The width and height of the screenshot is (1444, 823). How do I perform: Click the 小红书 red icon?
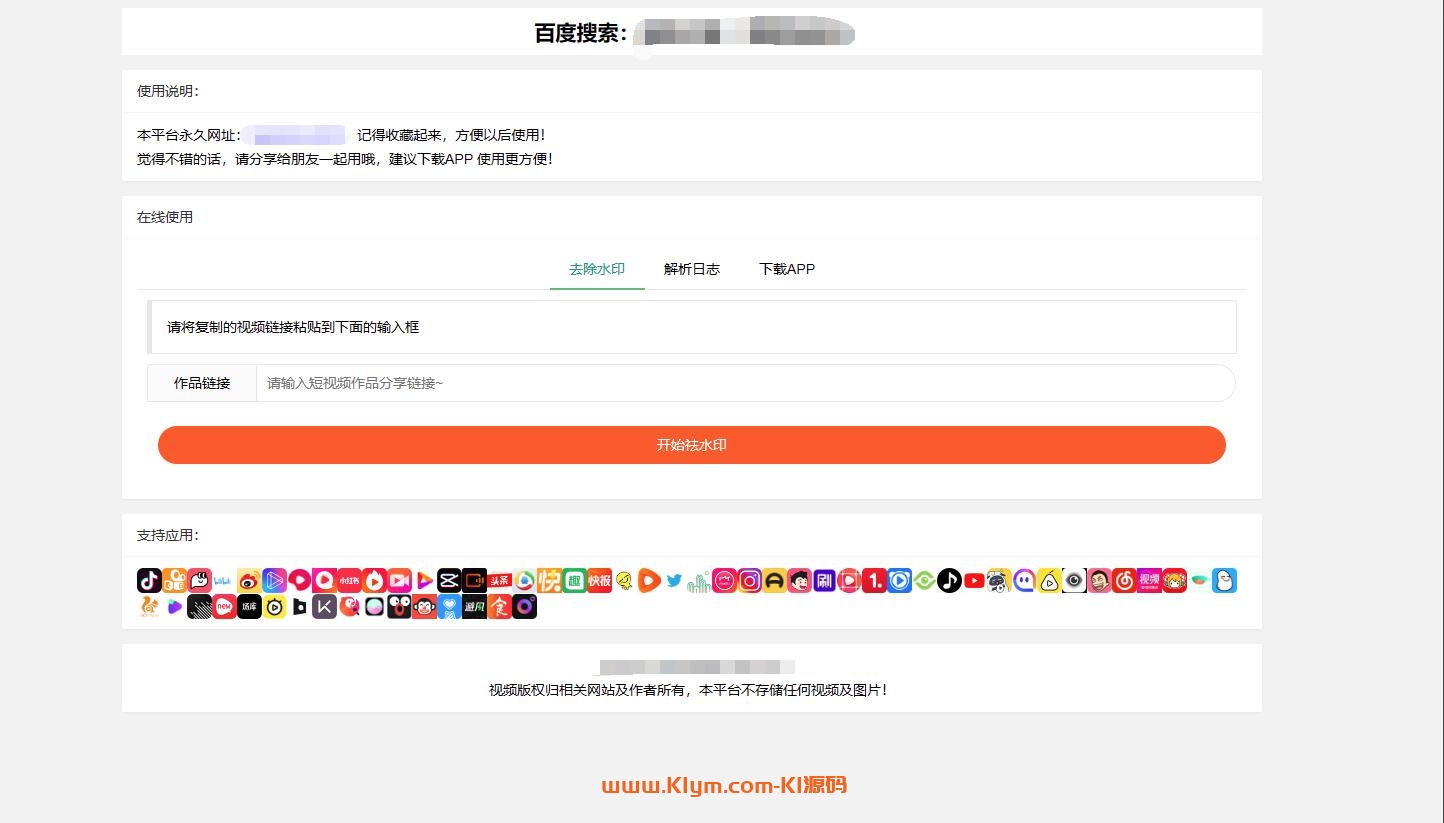pos(349,581)
